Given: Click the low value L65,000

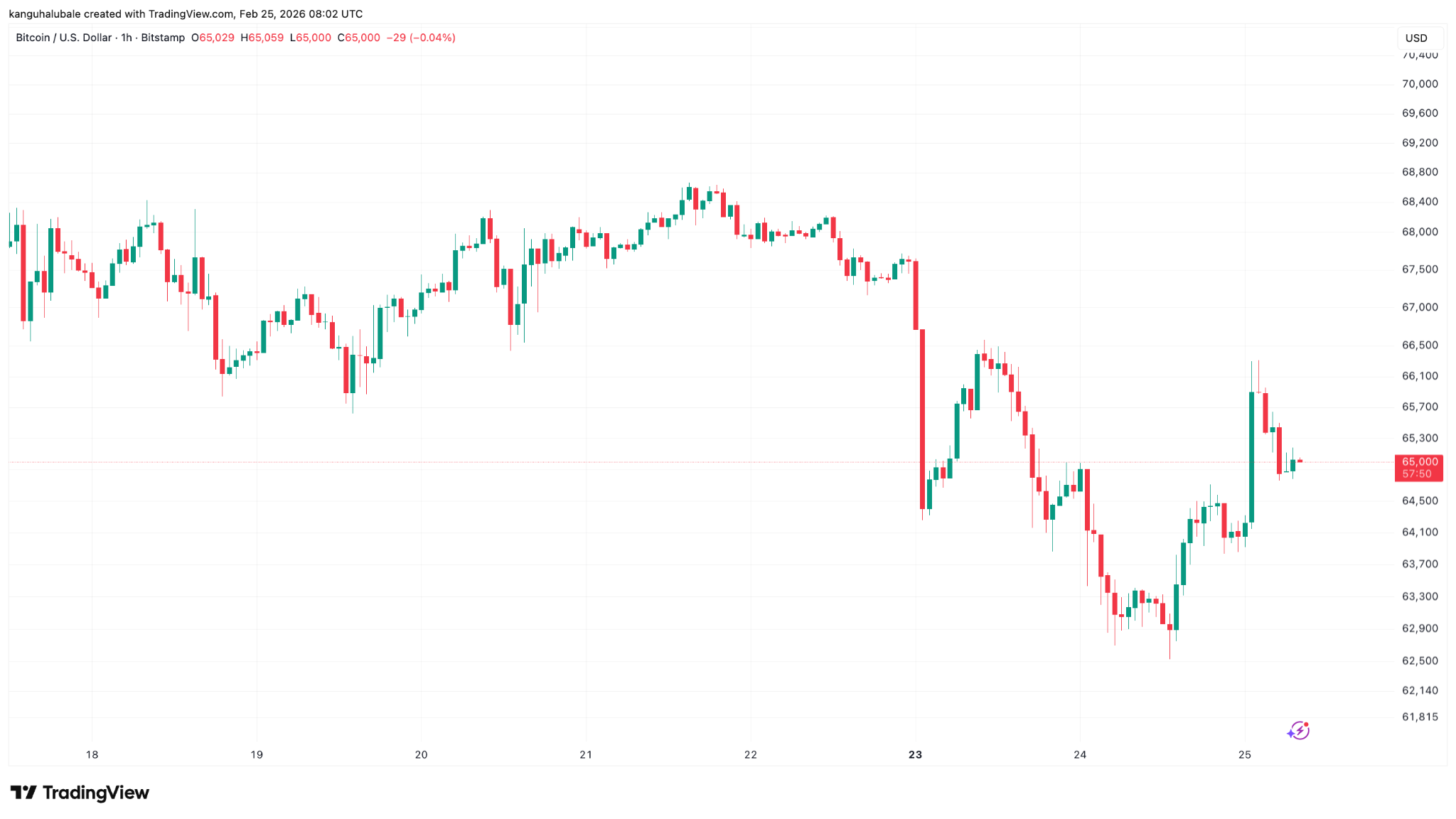Looking at the screenshot, I should (310, 38).
